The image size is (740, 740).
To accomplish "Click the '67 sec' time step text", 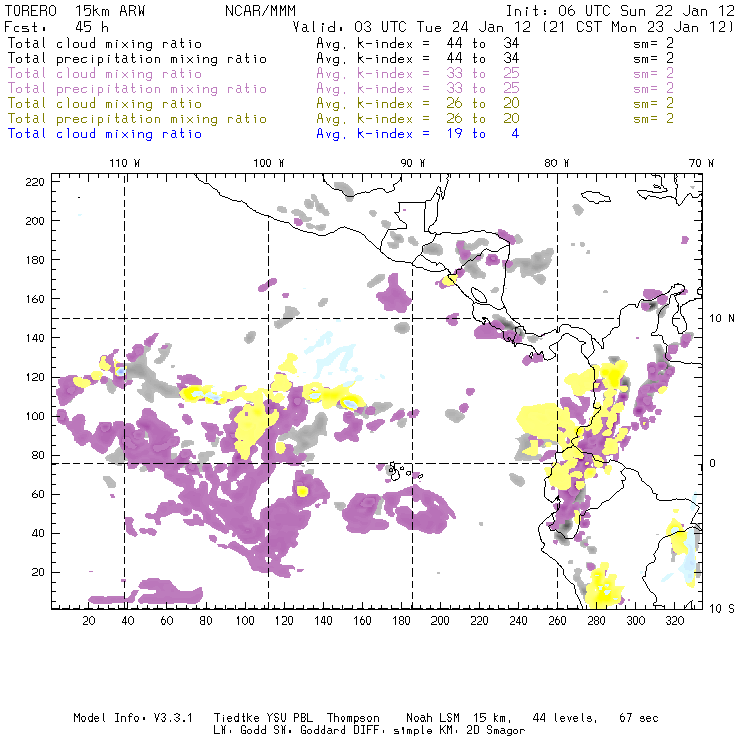I will pyautogui.click(x=639, y=718).
